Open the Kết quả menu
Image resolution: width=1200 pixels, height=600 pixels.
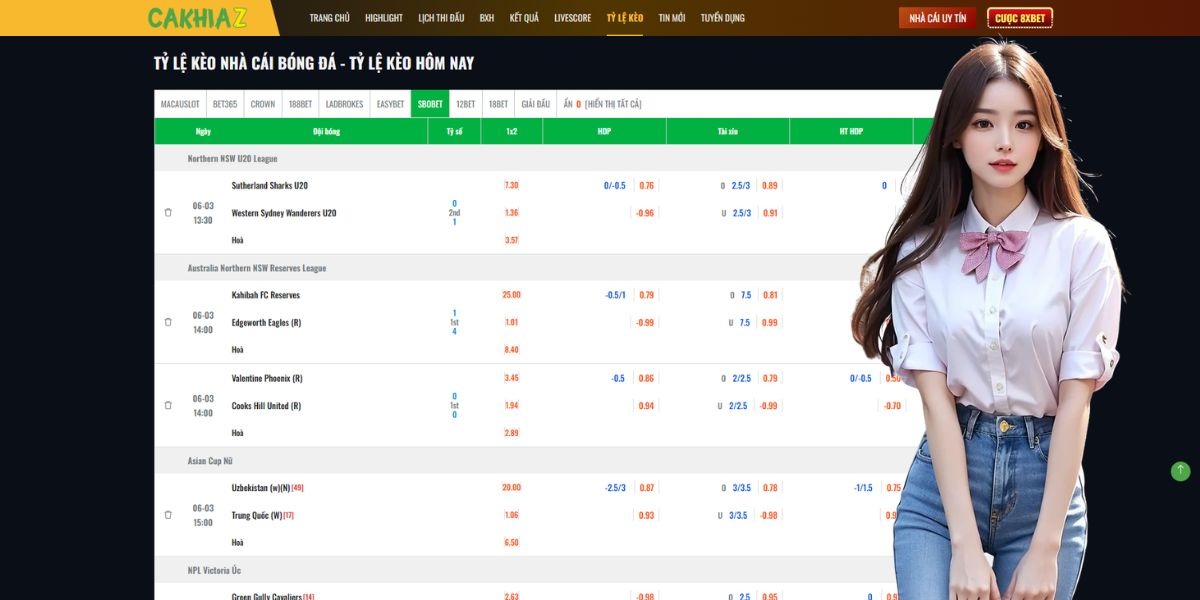pos(524,18)
